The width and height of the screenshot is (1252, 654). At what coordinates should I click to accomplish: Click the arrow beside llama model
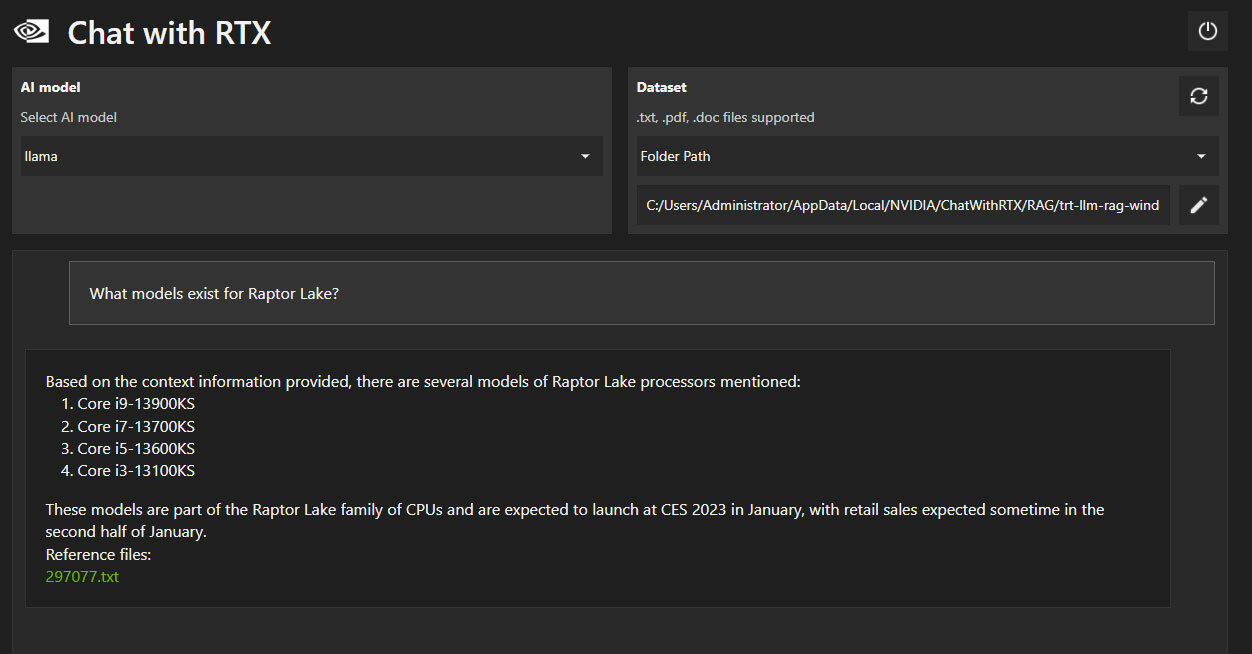[585, 156]
